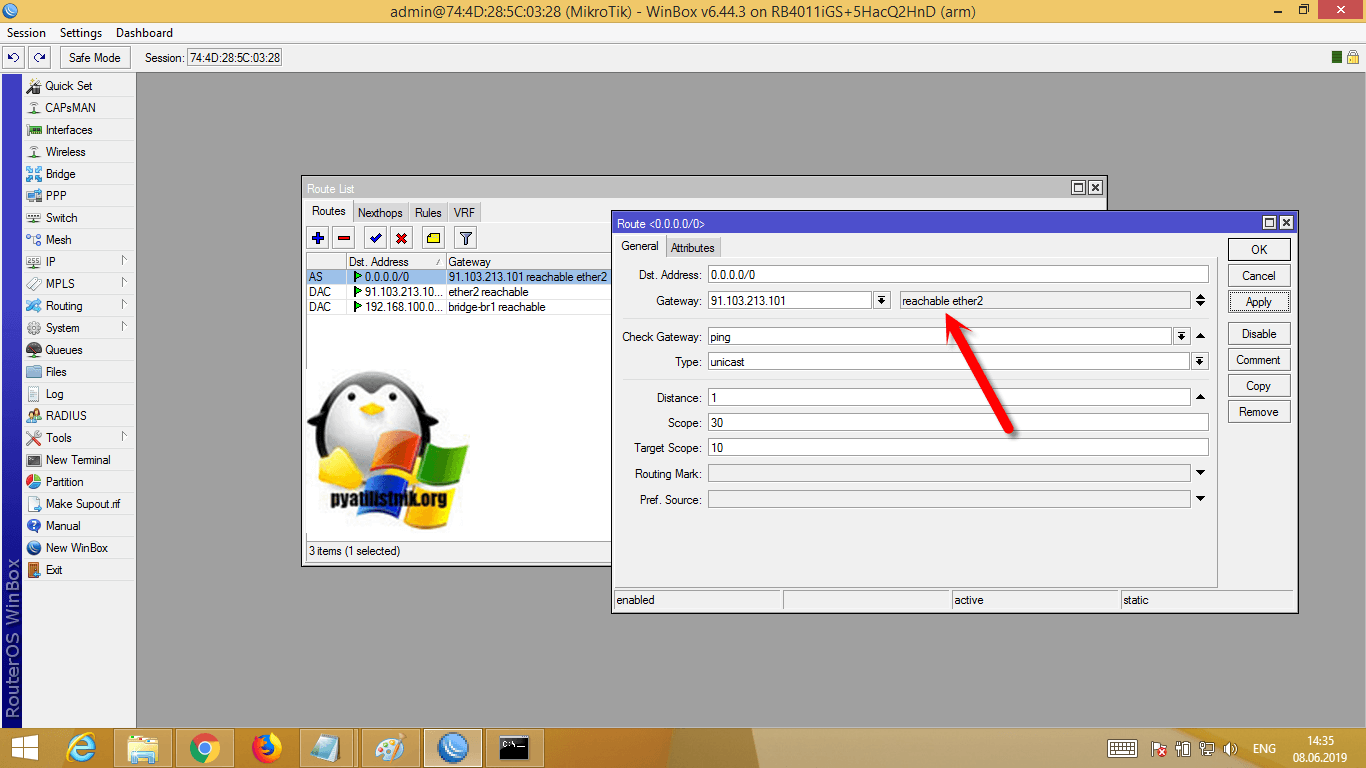Expand the Gateway address dropdown
The image size is (1366, 768).
[x=881, y=301]
